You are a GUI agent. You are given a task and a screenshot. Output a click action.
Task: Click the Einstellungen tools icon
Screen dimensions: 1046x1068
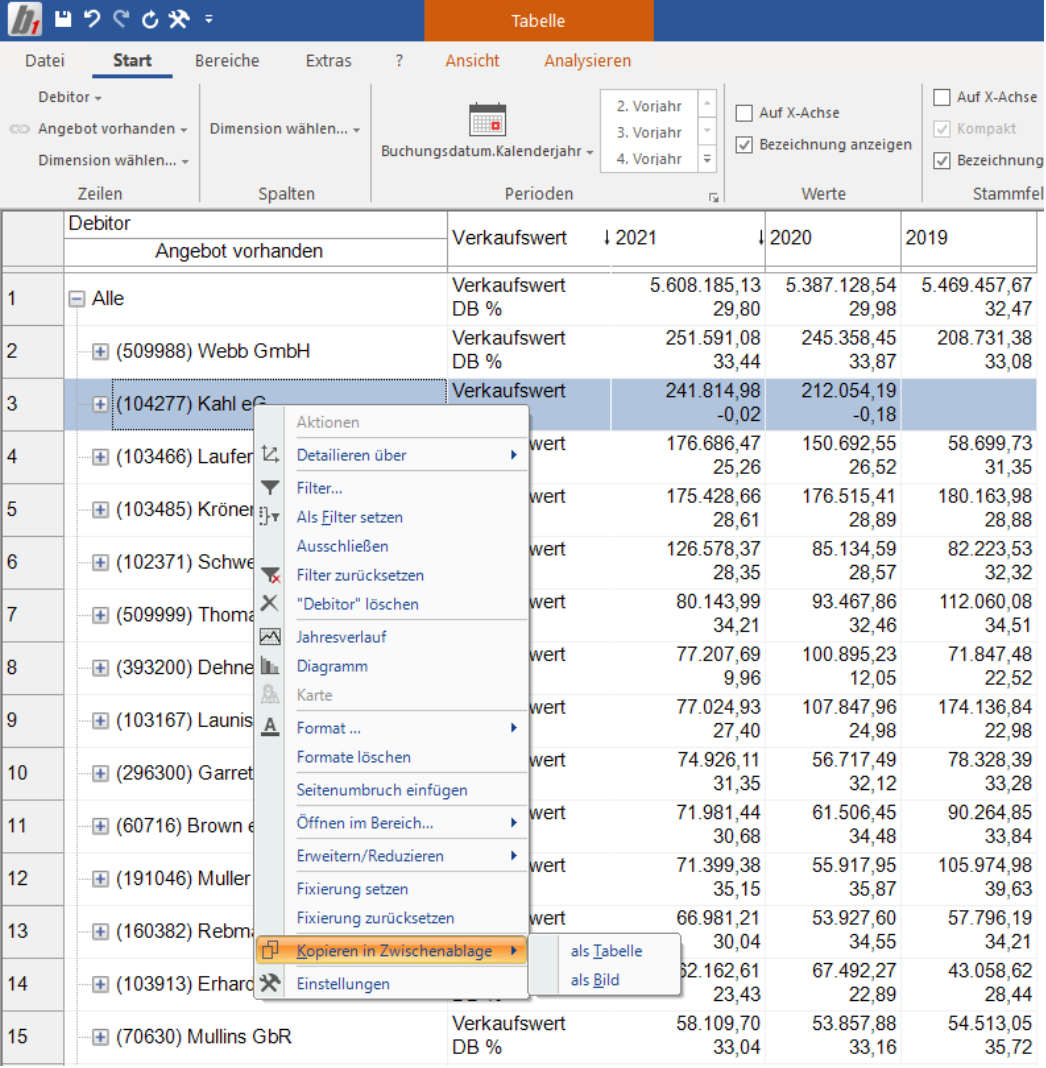[270, 983]
